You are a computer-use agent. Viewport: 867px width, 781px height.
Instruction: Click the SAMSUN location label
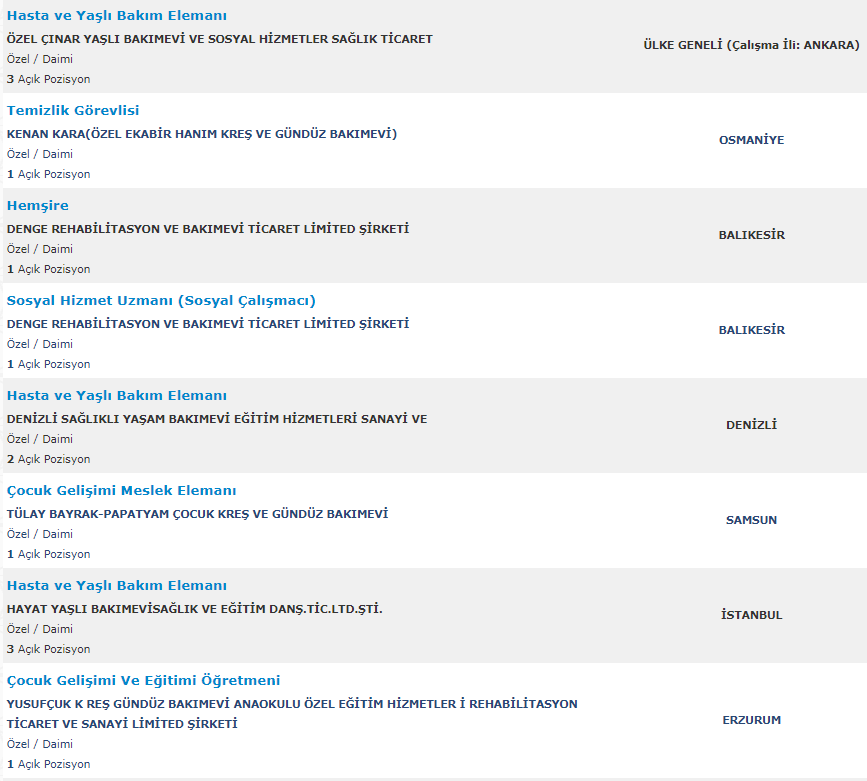751,520
